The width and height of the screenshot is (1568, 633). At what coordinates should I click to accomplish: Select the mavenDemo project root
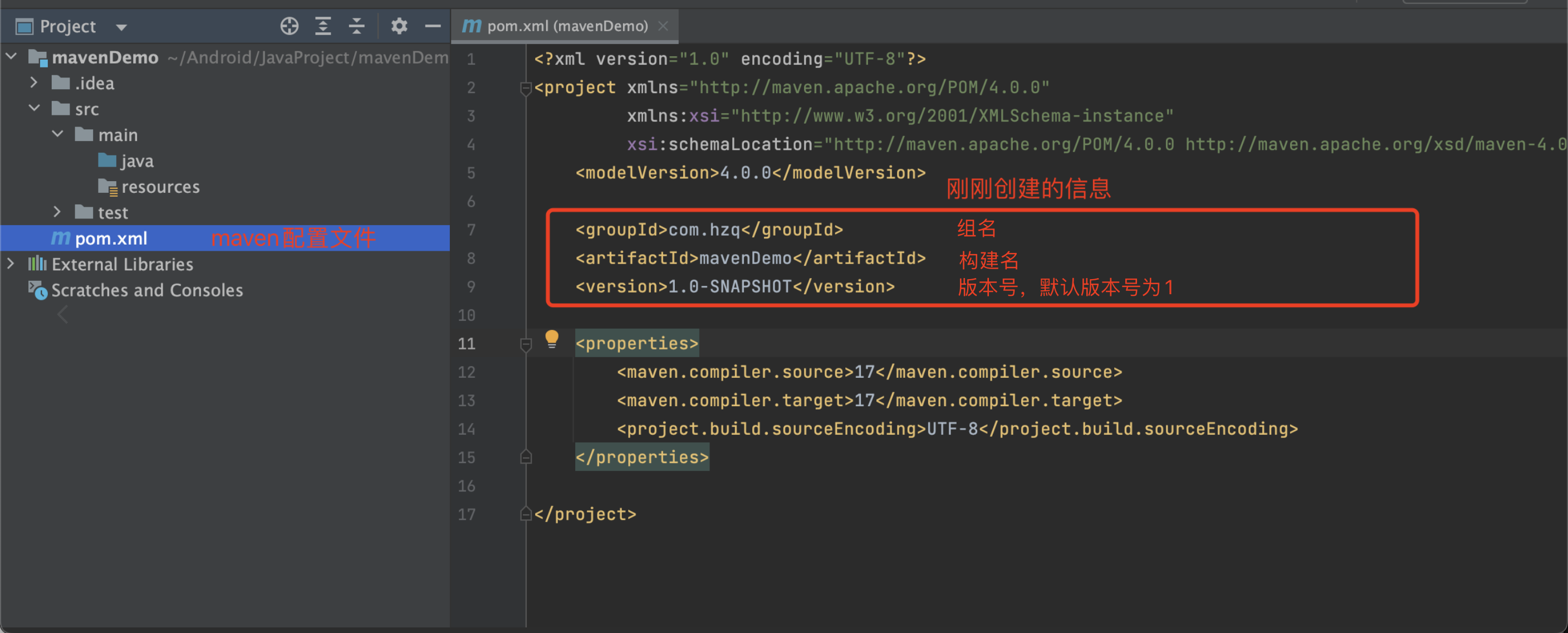[x=105, y=57]
